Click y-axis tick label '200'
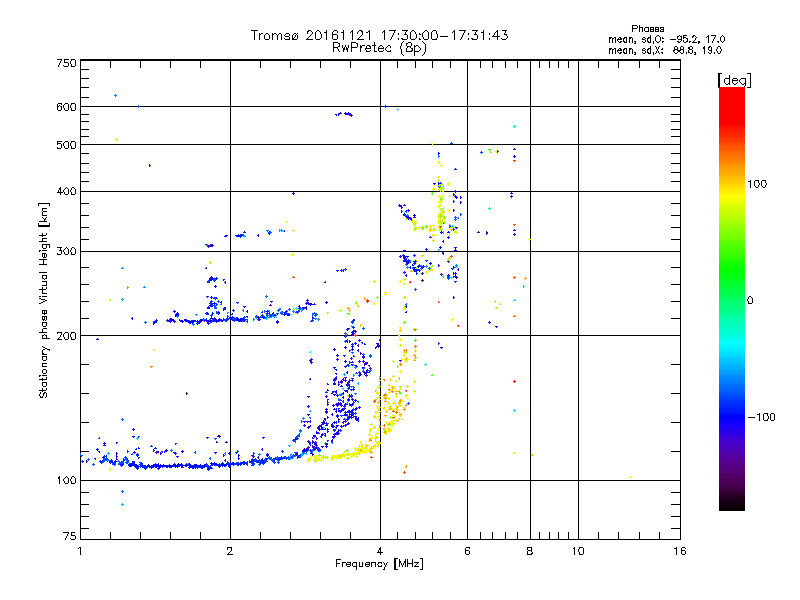Screen dimensions: 800x600 pos(66,336)
